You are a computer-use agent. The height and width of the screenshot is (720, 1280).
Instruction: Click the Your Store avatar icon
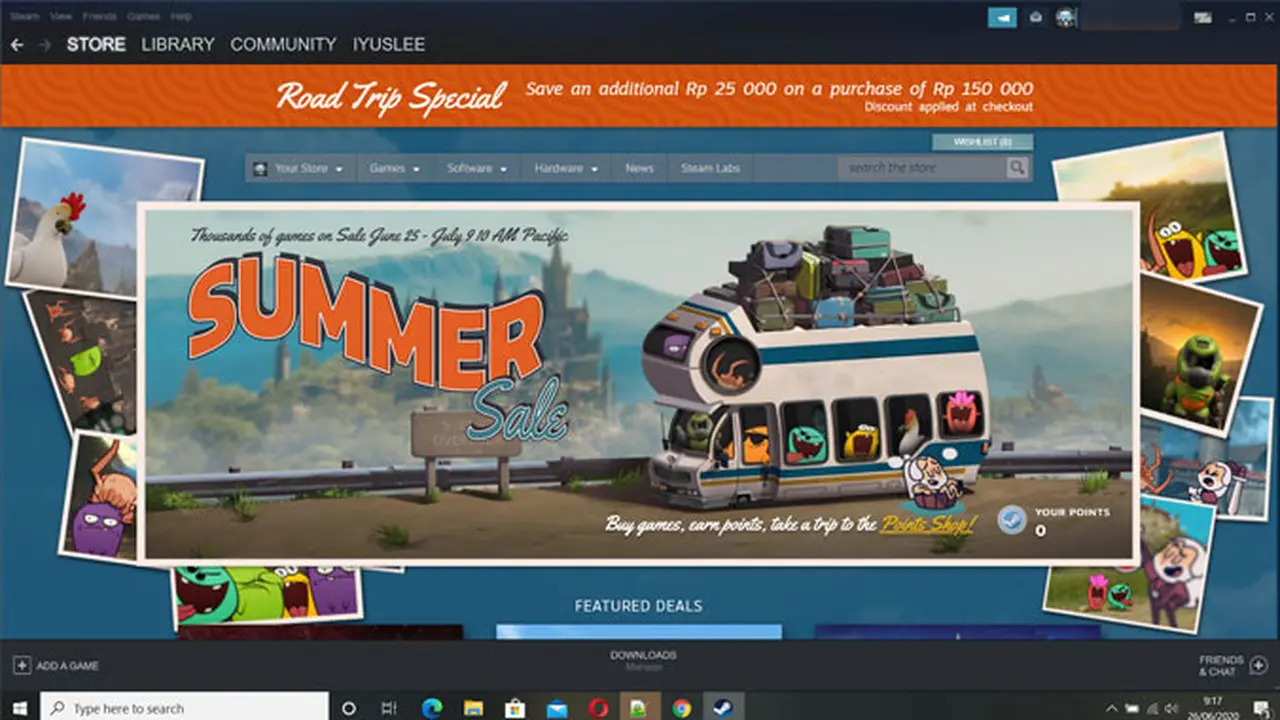[260, 168]
